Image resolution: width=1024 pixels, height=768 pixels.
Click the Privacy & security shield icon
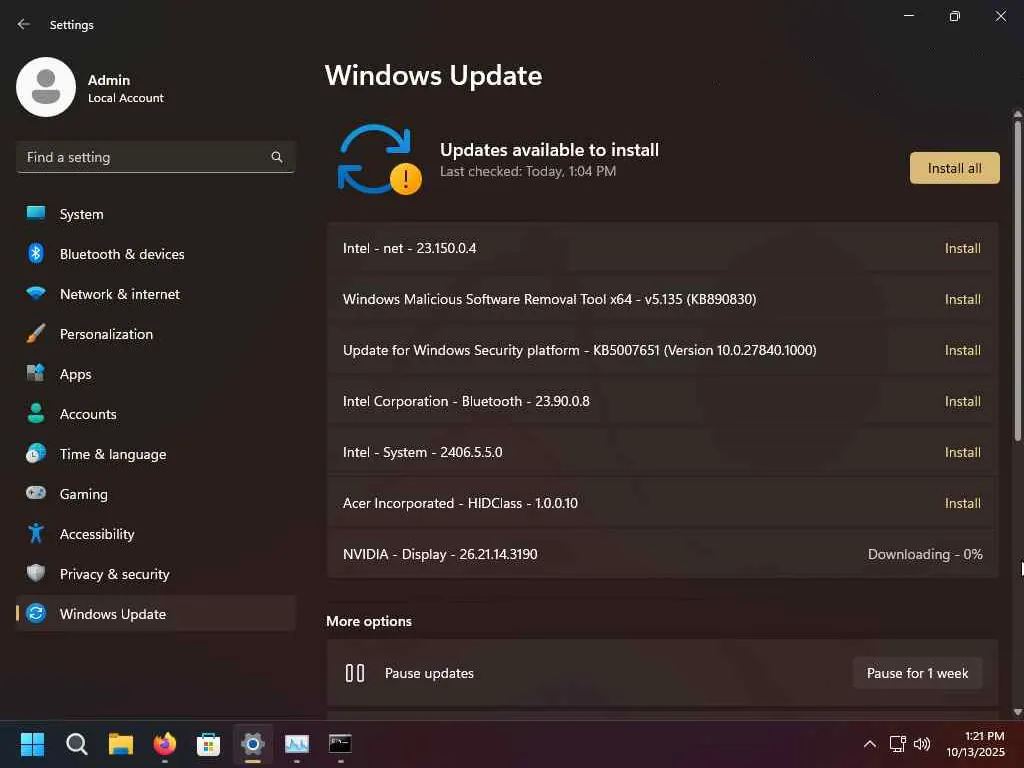coord(36,573)
